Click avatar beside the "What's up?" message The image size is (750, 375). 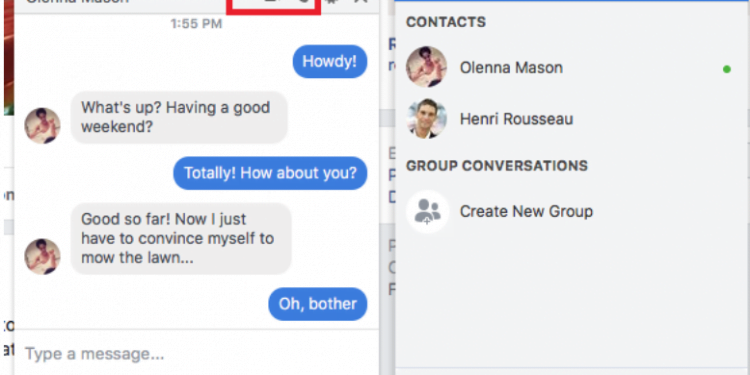point(42,125)
